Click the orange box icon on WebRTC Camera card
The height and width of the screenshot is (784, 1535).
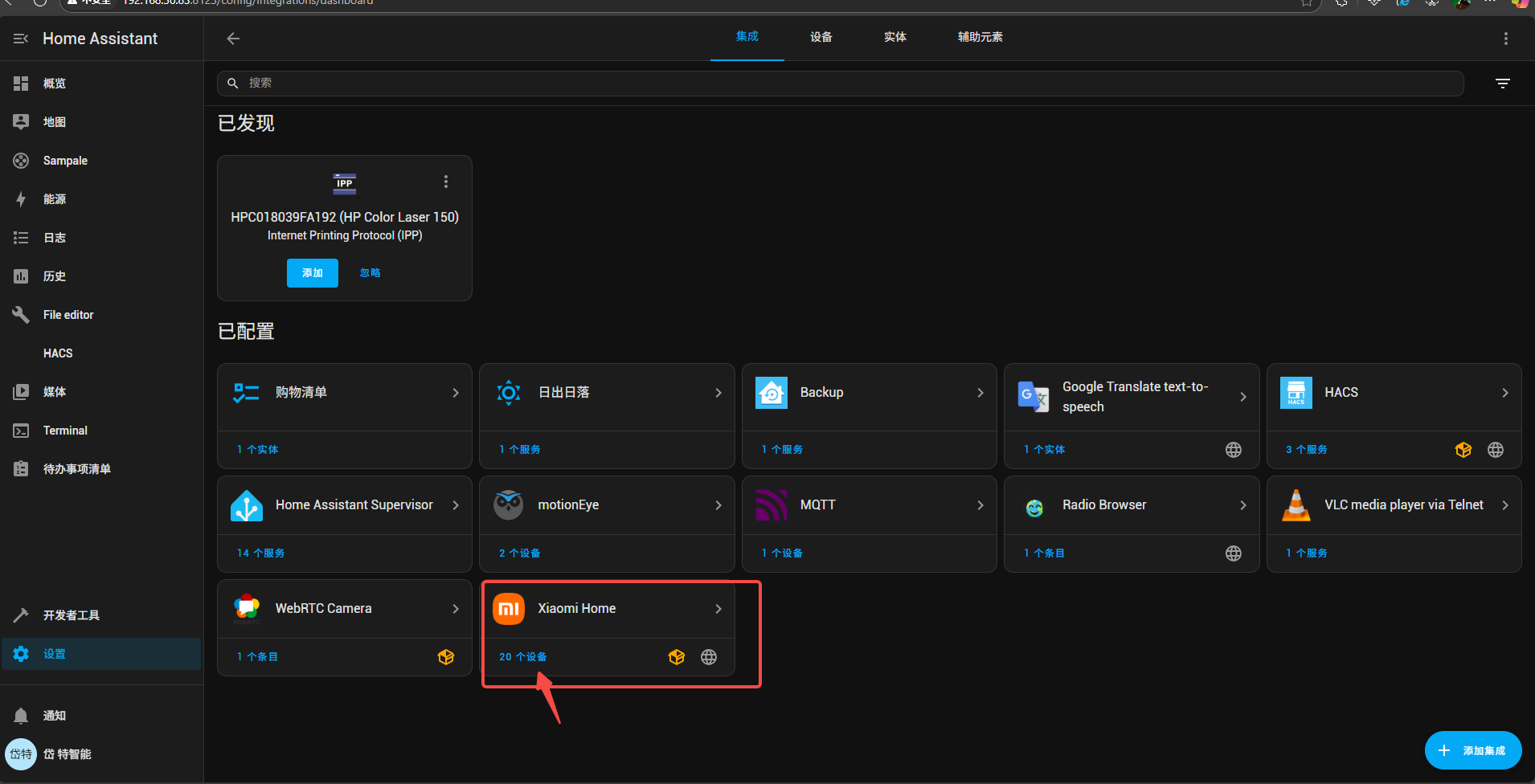point(446,657)
